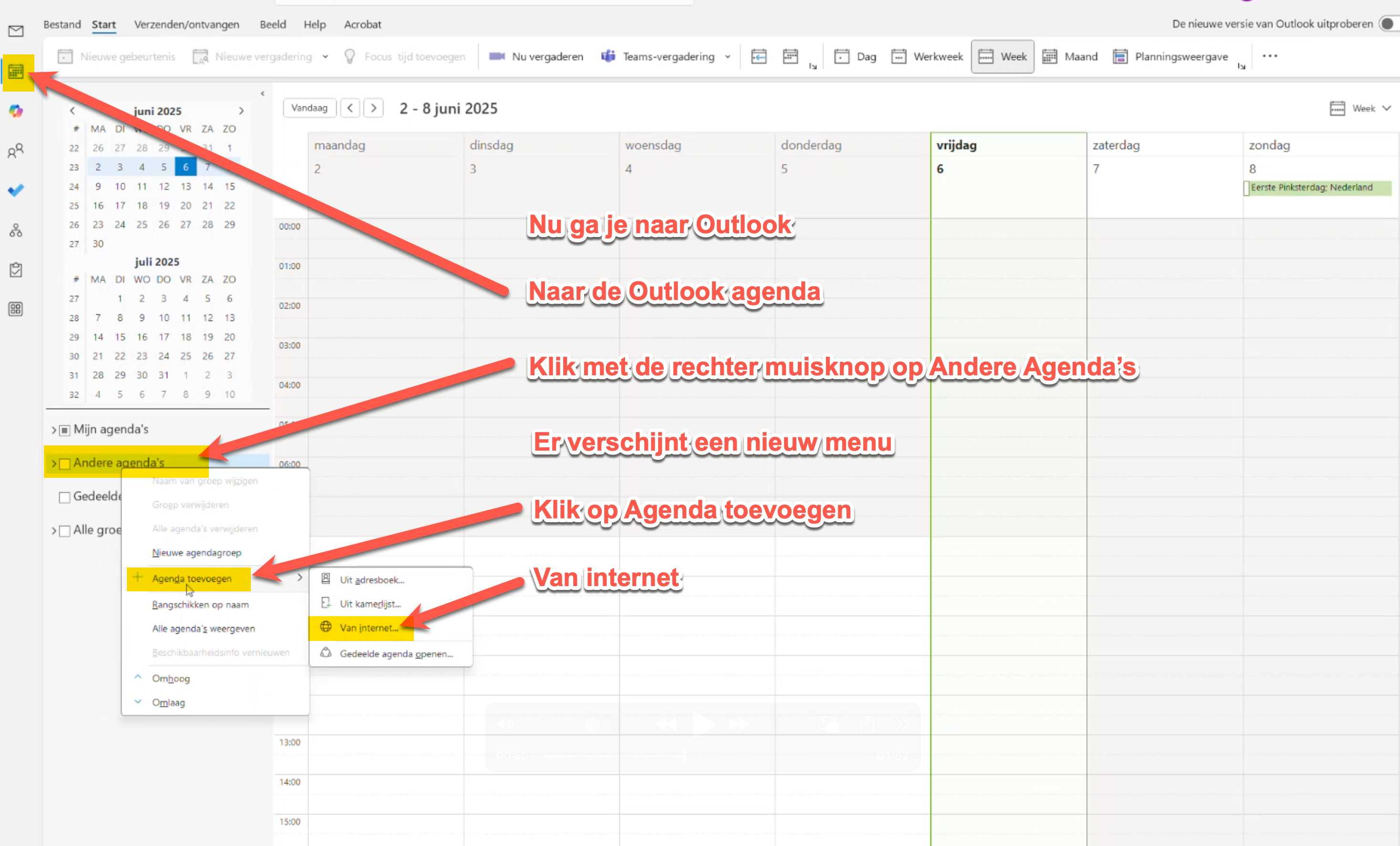Select Uit kamerlijst... in the submenu
Image resolution: width=1400 pixels, height=846 pixels.
[391, 603]
